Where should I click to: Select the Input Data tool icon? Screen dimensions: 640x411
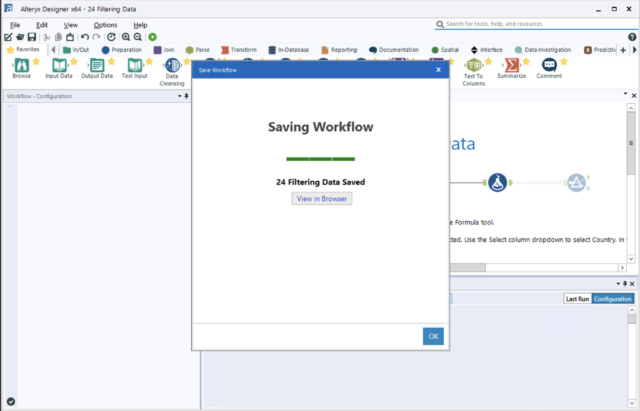click(x=59, y=65)
